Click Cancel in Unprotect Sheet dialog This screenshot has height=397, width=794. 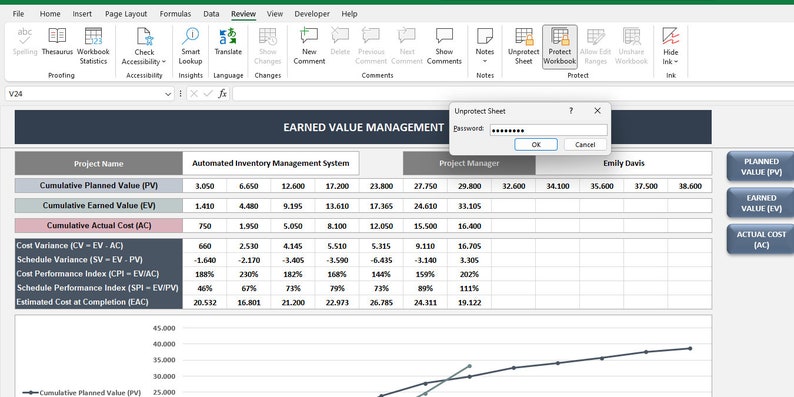[585, 145]
